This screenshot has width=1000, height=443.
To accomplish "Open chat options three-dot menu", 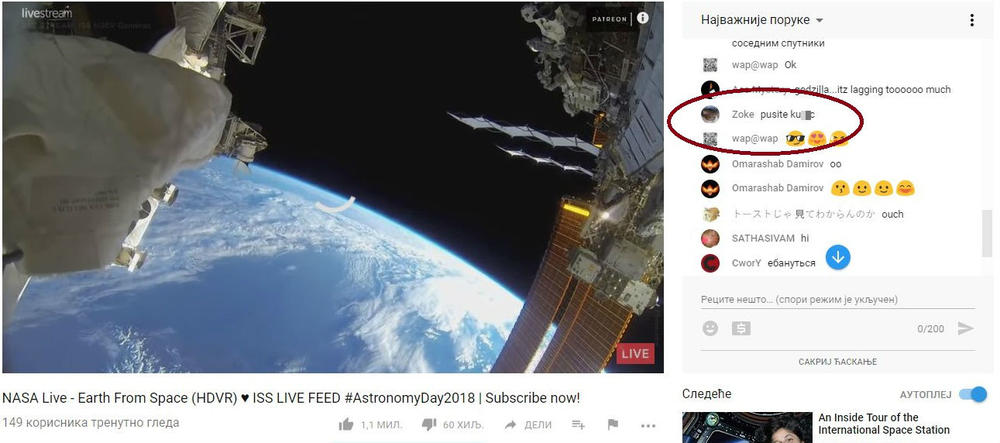I will (x=972, y=20).
